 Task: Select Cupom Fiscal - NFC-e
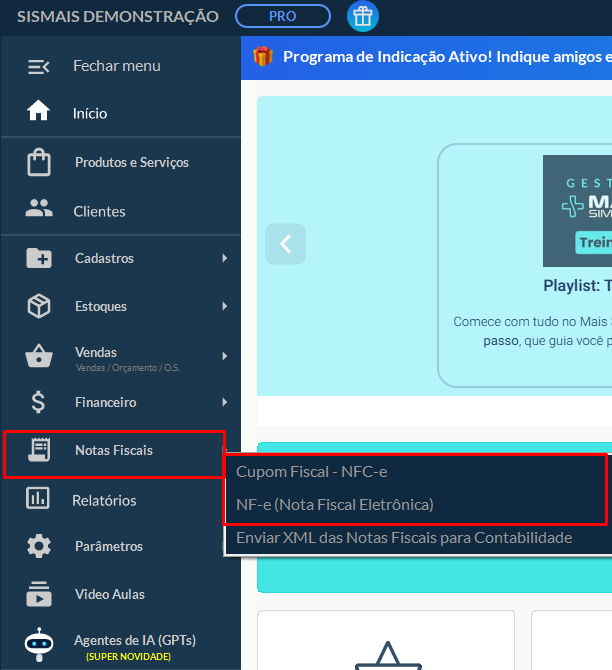click(311, 471)
